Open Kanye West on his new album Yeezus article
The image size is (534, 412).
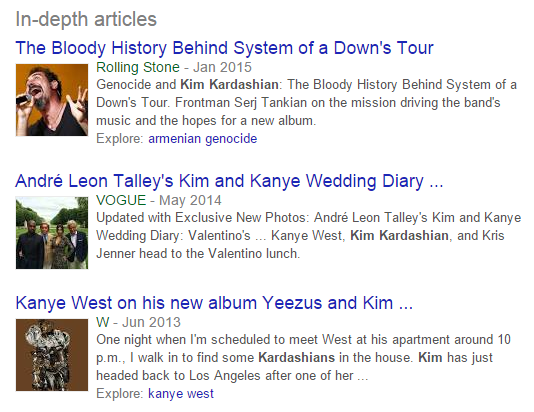point(214,303)
